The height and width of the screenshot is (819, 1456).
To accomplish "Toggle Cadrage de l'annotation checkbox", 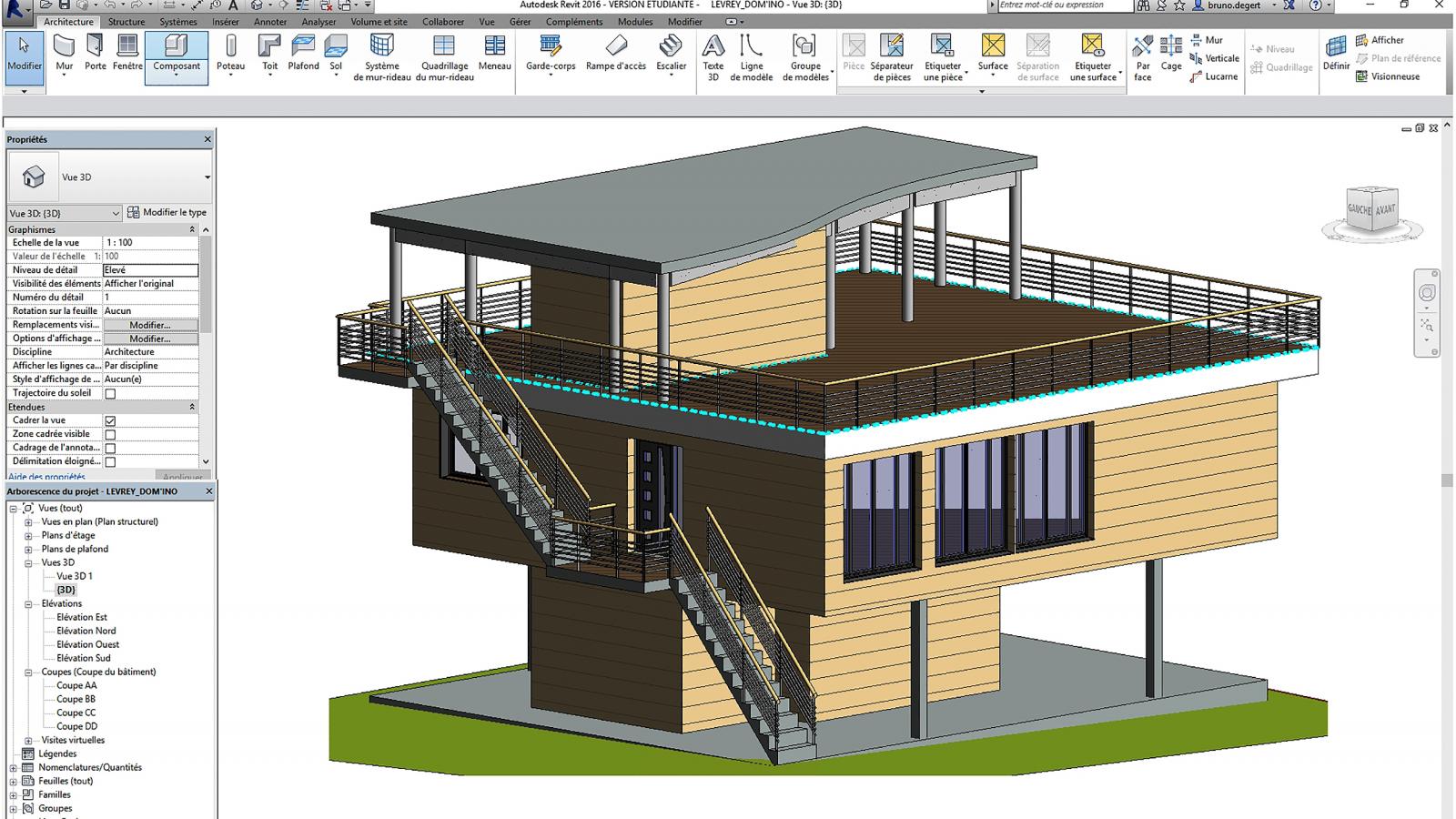I will (x=110, y=449).
